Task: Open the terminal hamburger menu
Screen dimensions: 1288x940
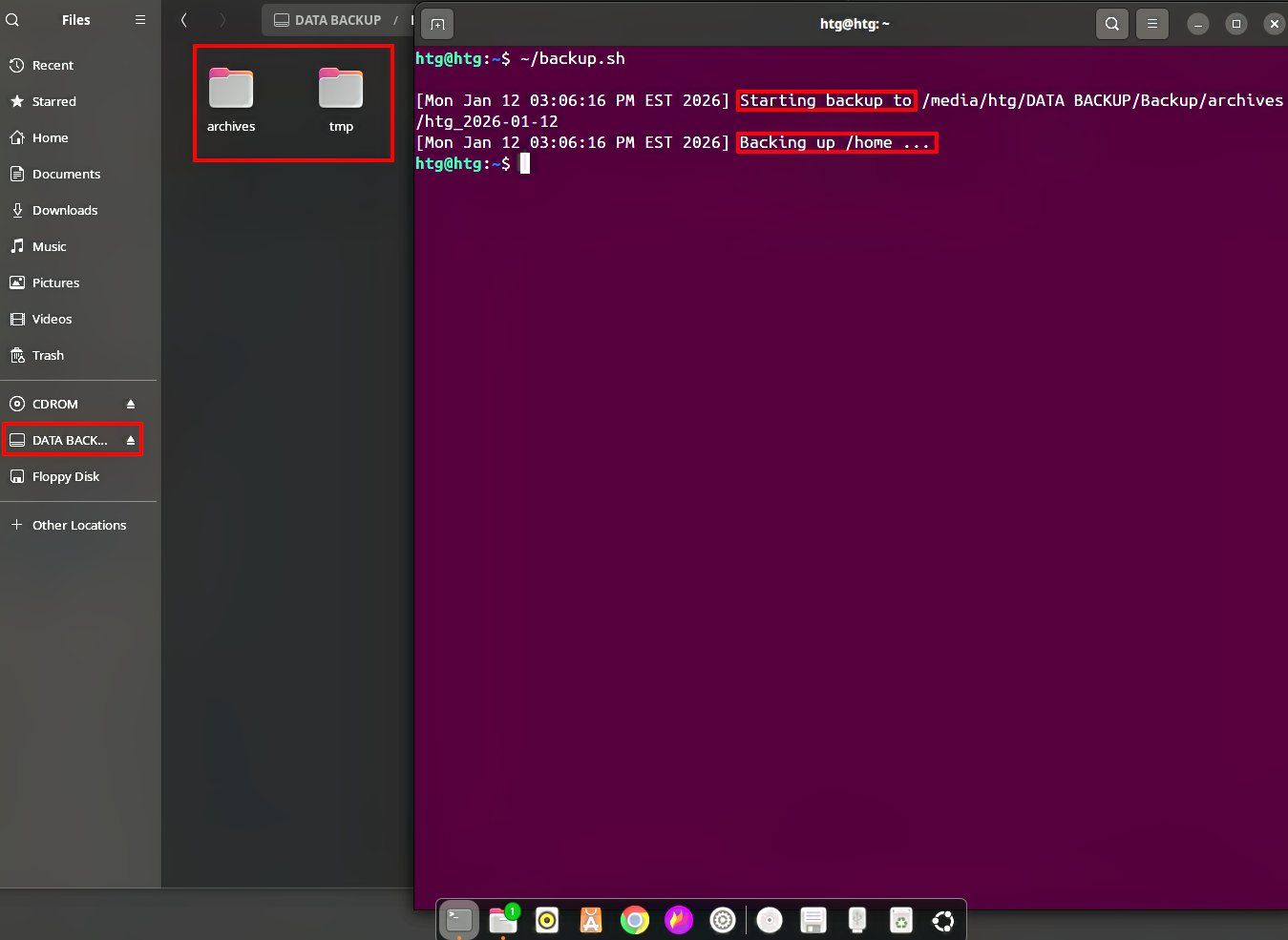Action: tap(1151, 24)
